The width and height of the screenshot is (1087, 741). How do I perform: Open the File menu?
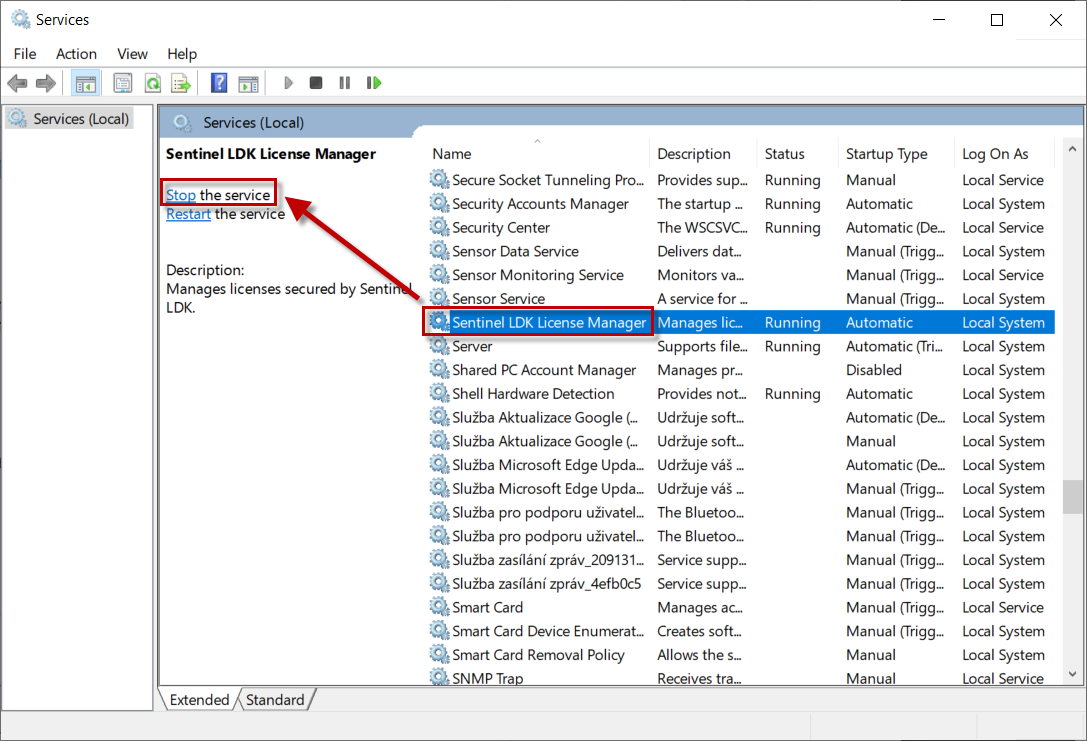tap(25, 53)
